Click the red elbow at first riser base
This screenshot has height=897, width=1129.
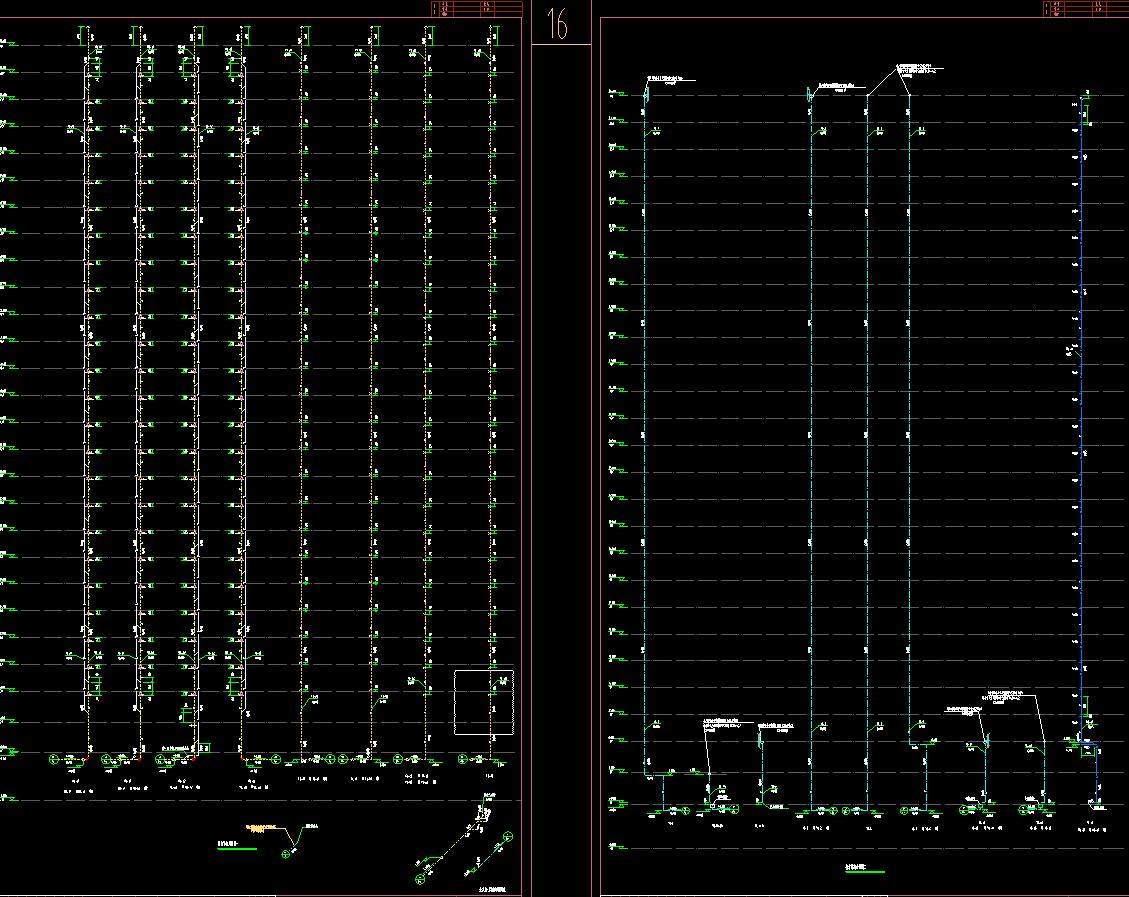click(85, 758)
